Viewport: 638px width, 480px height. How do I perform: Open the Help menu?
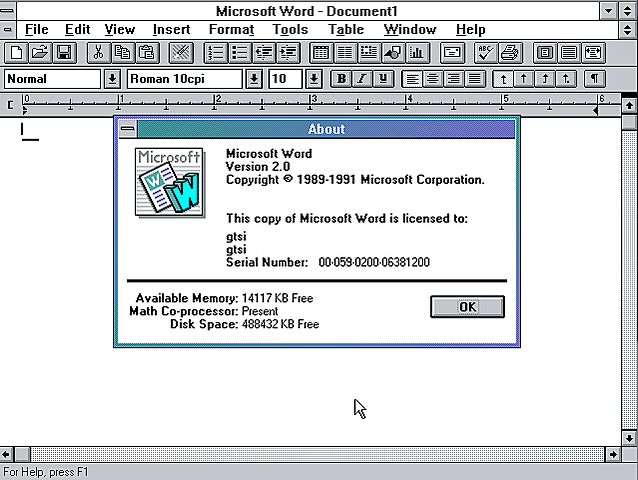click(470, 30)
